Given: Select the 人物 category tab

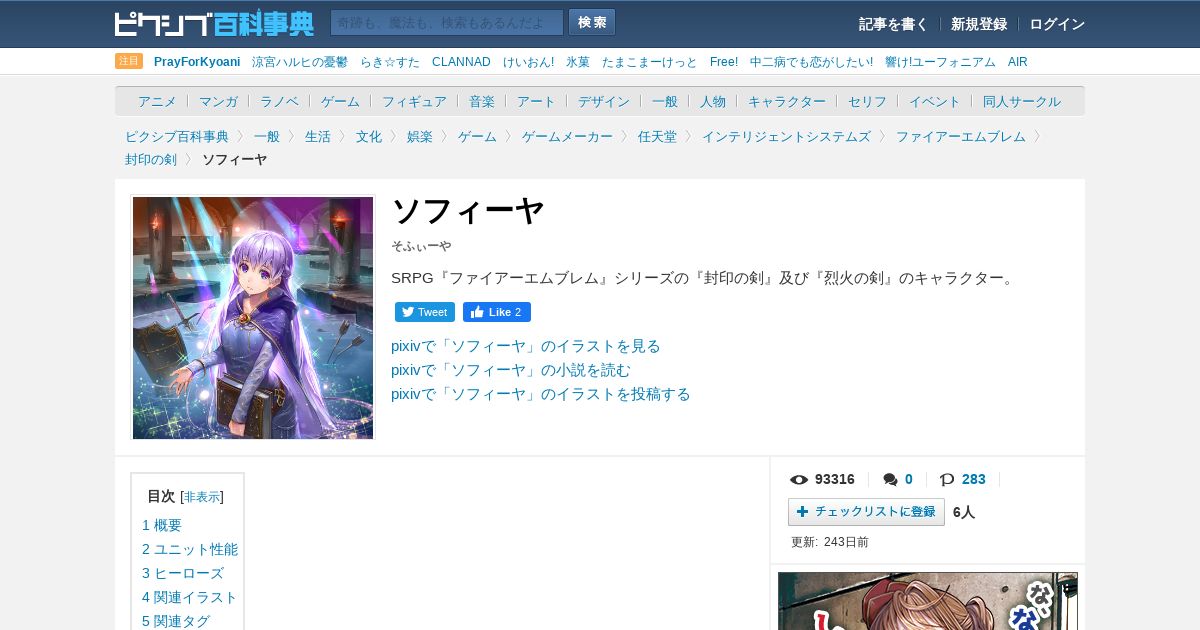Looking at the screenshot, I should [x=713, y=101].
